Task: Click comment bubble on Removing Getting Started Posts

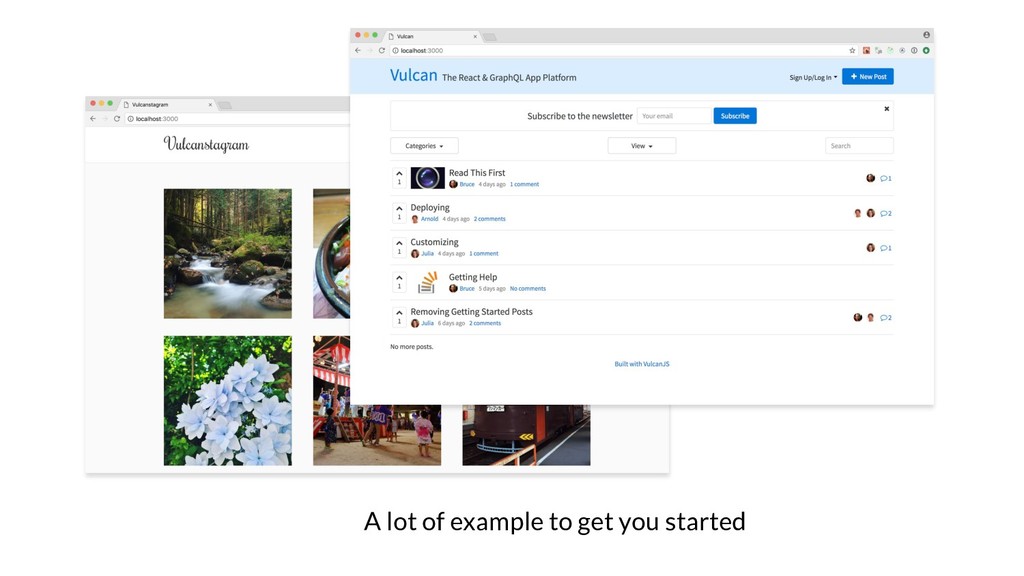Action: coord(885,318)
